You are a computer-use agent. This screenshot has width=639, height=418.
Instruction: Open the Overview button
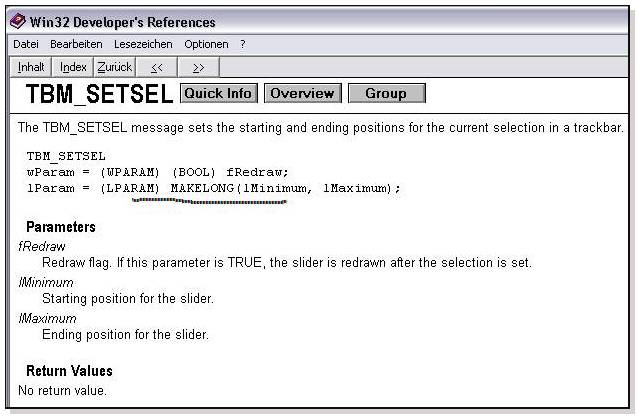[x=302, y=93]
